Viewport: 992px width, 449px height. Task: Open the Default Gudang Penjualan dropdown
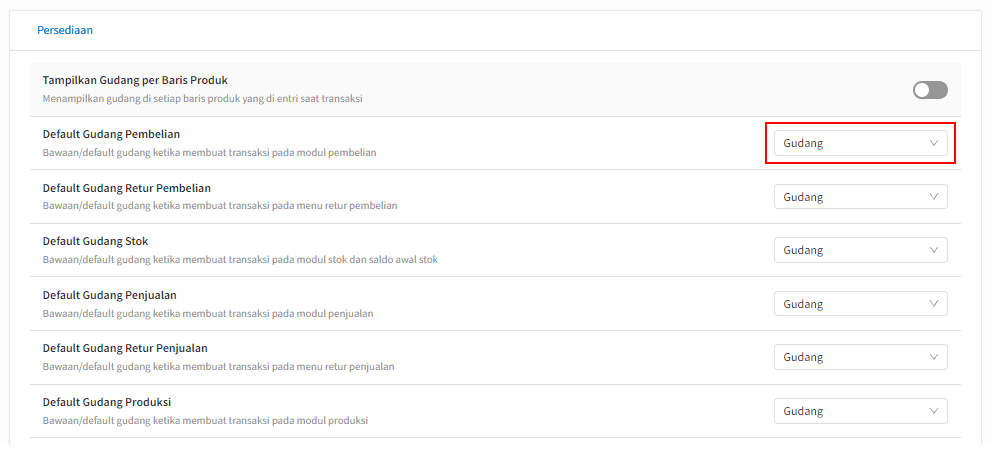[x=860, y=304]
